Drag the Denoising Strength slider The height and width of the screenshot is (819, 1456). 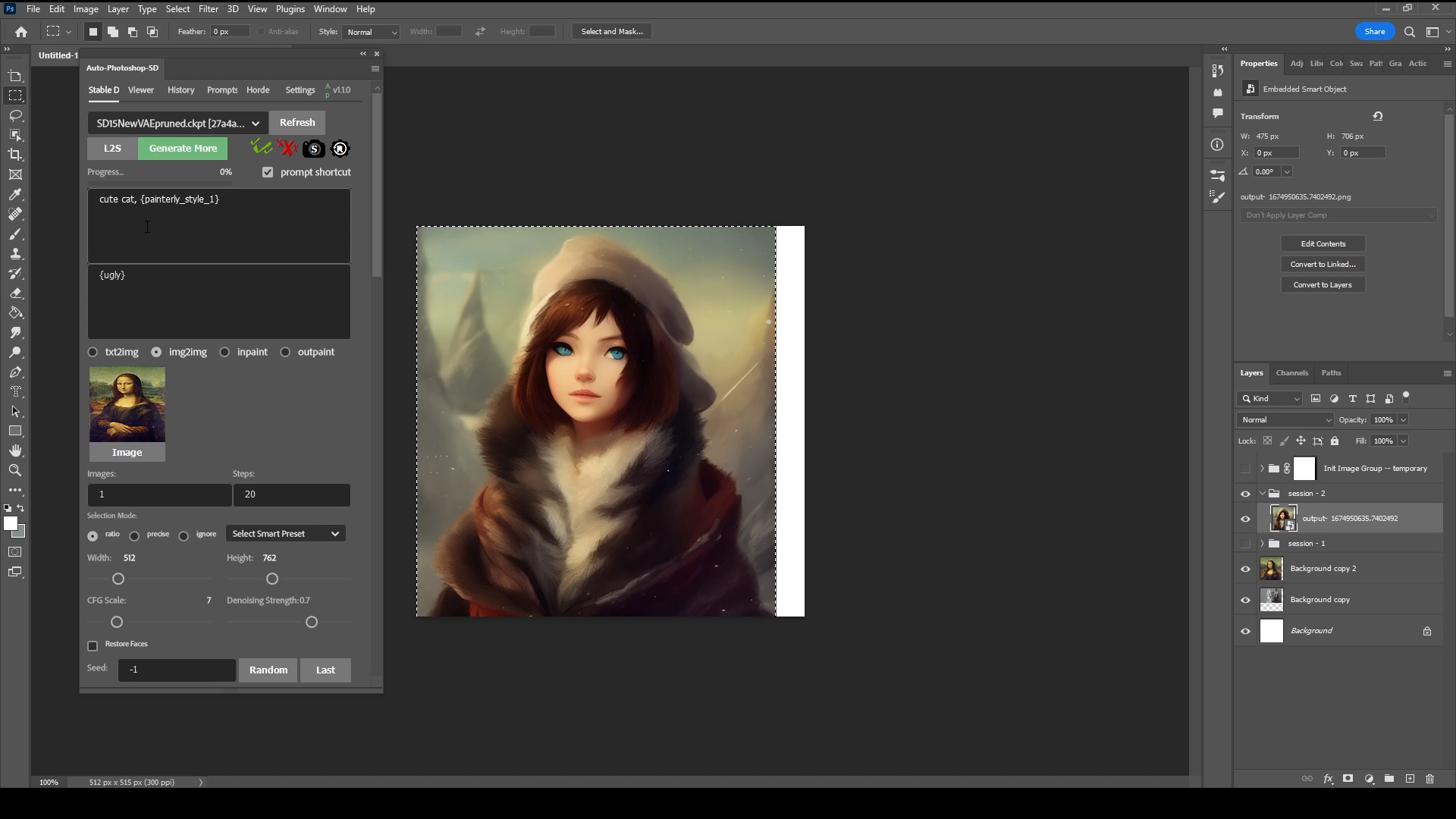[311, 621]
